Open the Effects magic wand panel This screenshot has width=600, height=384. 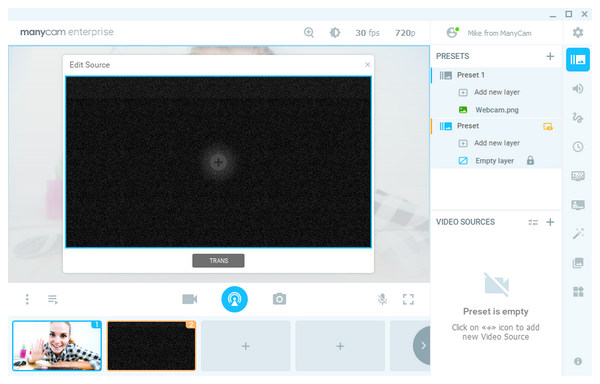coord(578,233)
